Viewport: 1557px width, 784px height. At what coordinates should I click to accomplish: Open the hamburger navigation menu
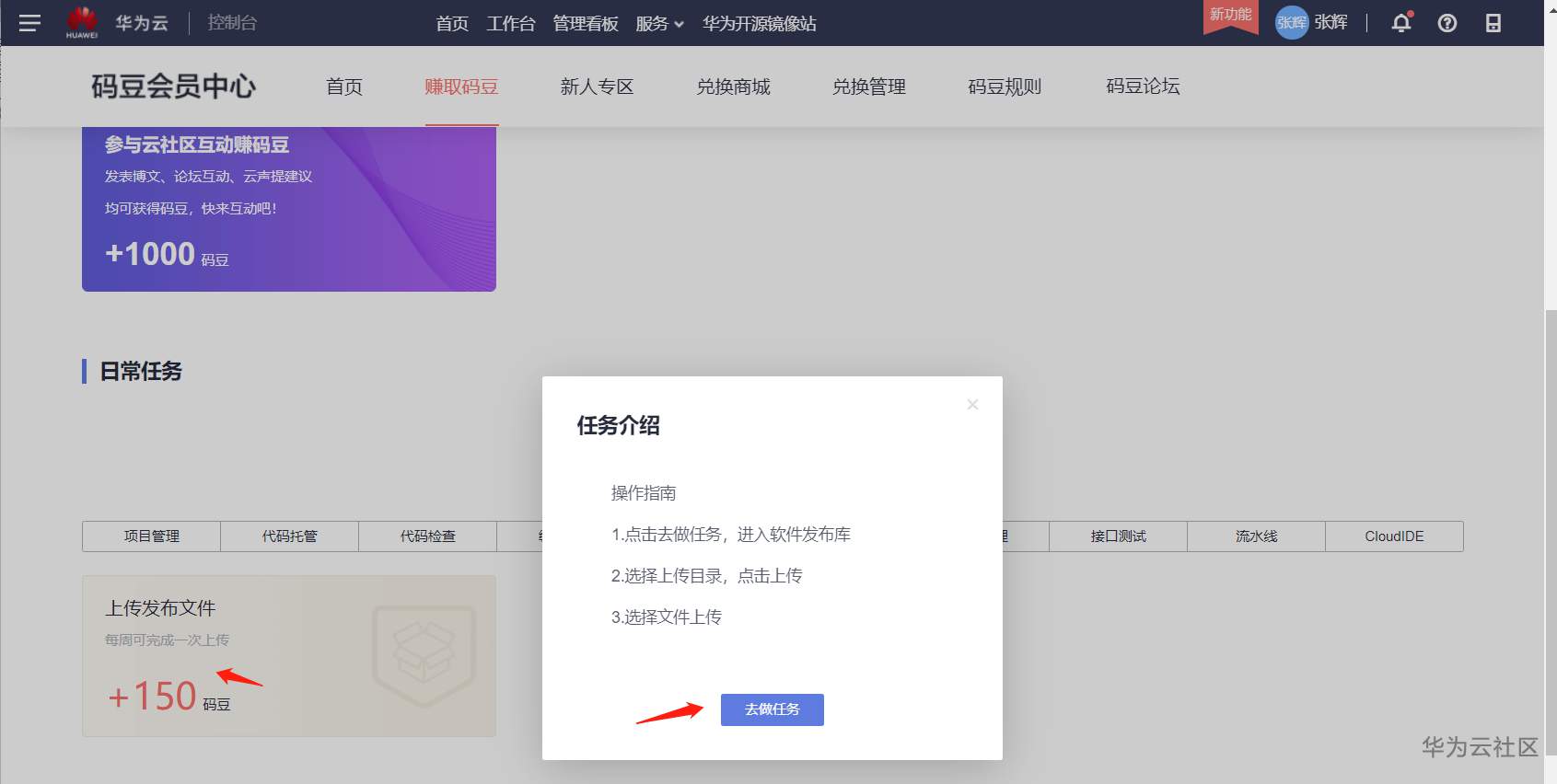(29, 23)
